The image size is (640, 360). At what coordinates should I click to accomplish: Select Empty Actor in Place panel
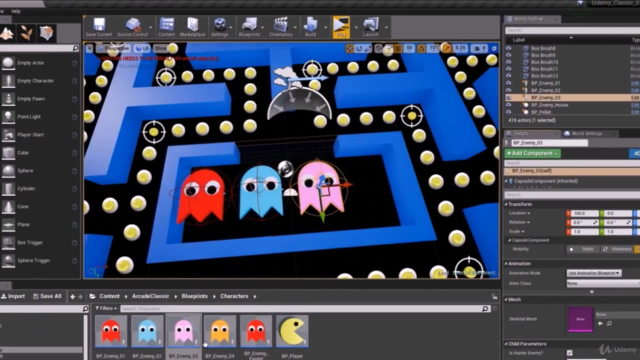pyautogui.click(x=40, y=63)
